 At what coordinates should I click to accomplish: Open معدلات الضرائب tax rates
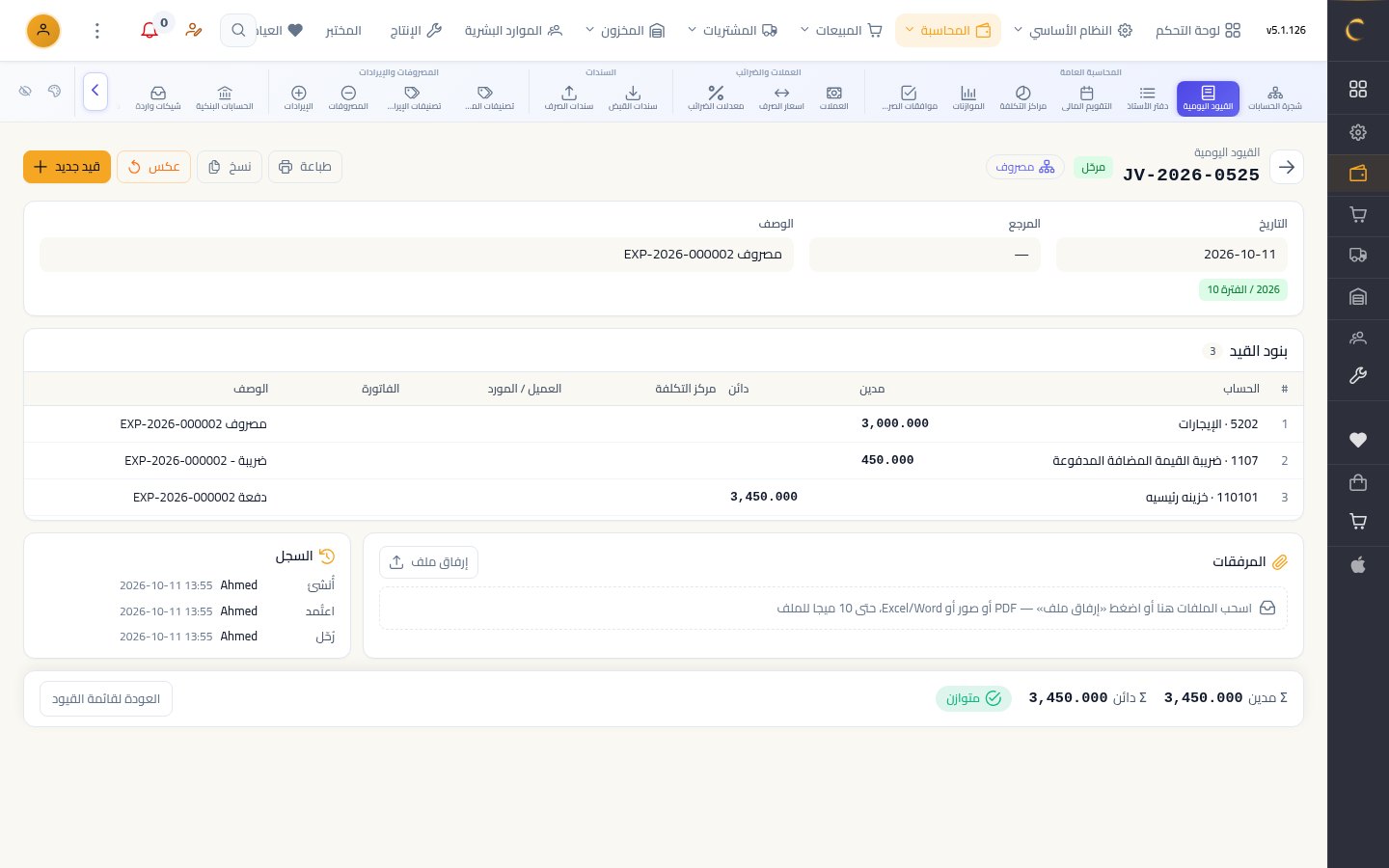pos(716,97)
